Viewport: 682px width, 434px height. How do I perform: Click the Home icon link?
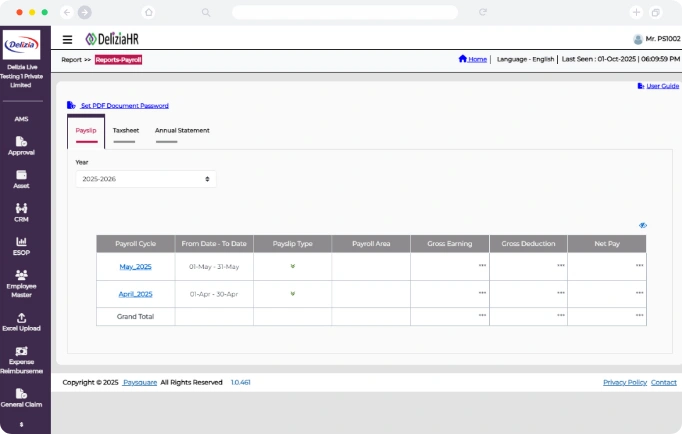[462, 58]
